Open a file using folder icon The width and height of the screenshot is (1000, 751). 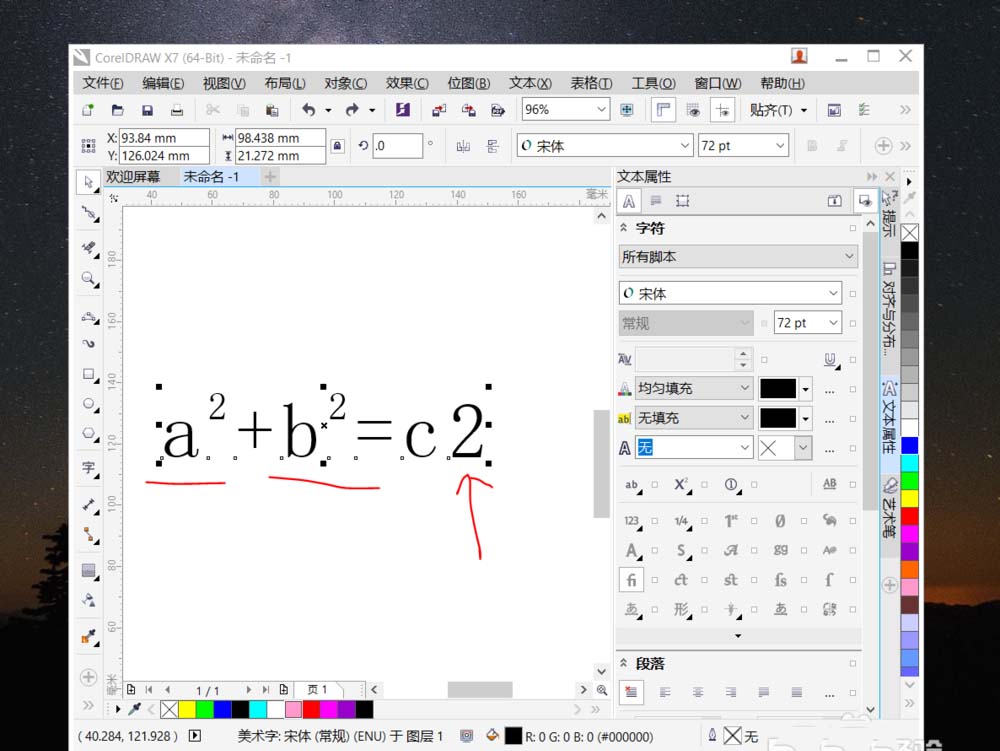pos(117,110)
